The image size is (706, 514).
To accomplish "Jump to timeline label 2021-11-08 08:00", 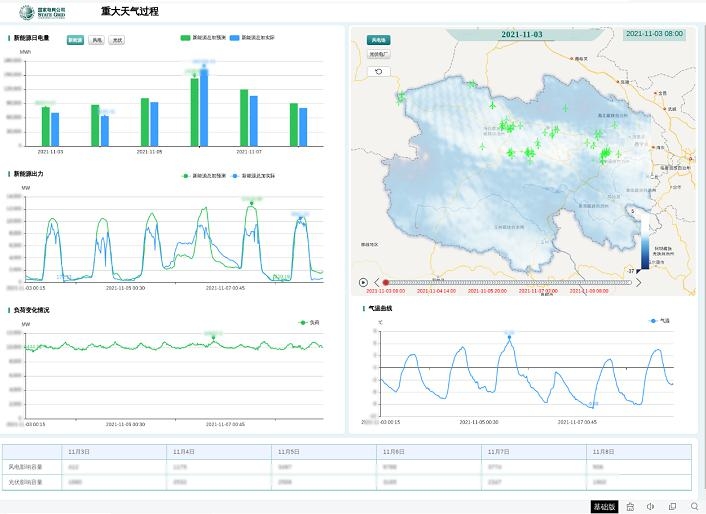I will click(589, 291).
